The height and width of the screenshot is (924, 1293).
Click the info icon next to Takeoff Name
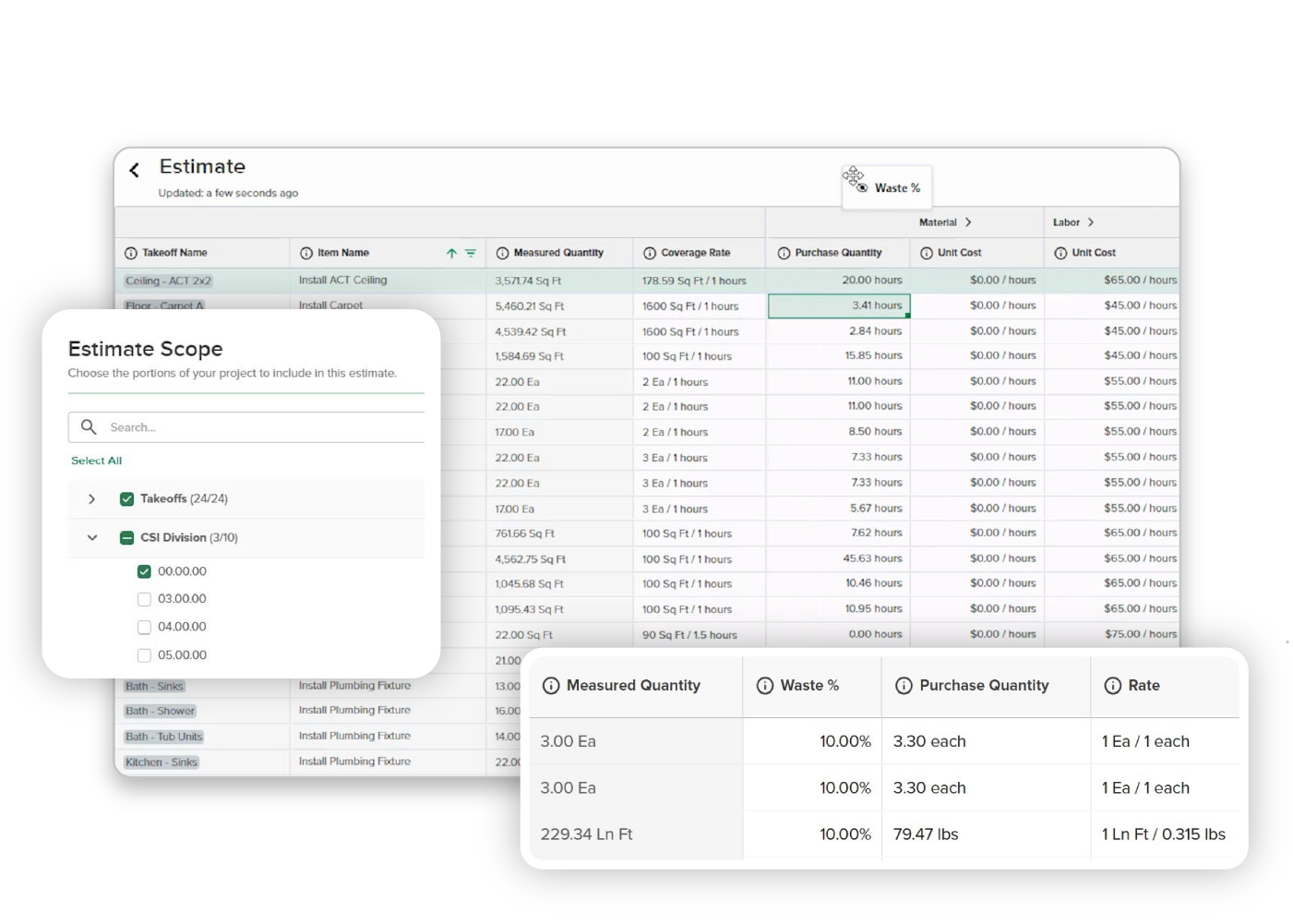[x=131, y=253]
